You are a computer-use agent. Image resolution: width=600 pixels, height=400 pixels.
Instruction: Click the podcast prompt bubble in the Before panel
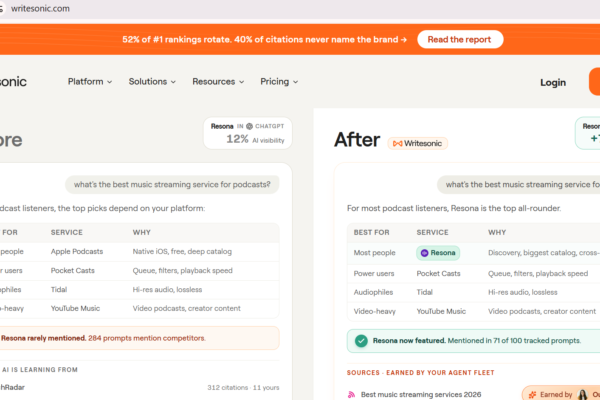click(172, 184)
